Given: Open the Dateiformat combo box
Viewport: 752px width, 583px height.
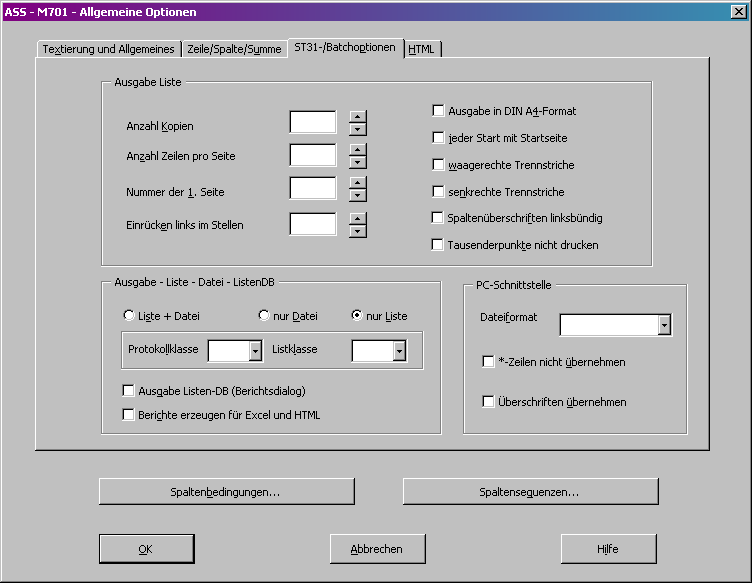Looking at the screenshot, I should [x=664, y=325].
